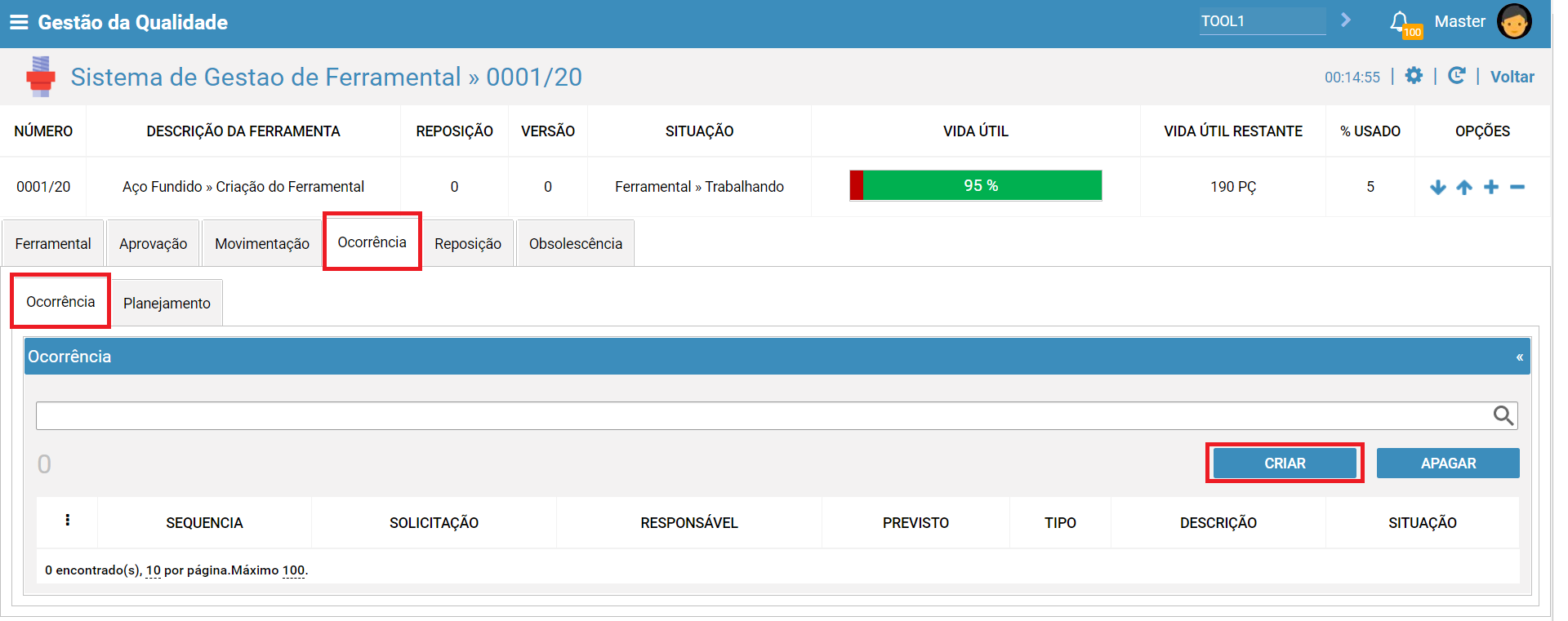Viewport: 1568px width, 621px height.
Task: Open settings gear icon
Action: (1414, 76)
